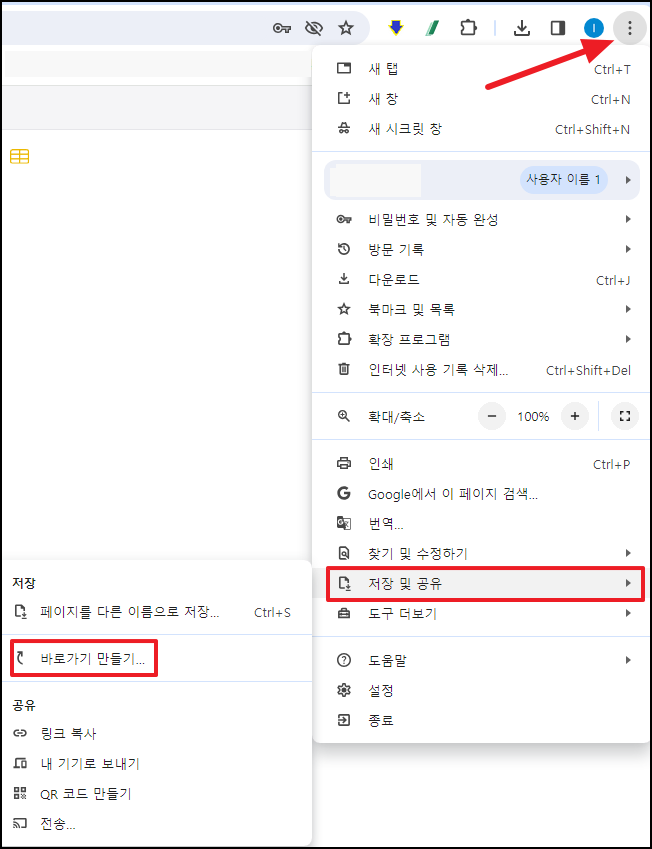Increase zoom with the plus button
The image size is (652, 849).
pyautogui.click(x=575, y=416)
